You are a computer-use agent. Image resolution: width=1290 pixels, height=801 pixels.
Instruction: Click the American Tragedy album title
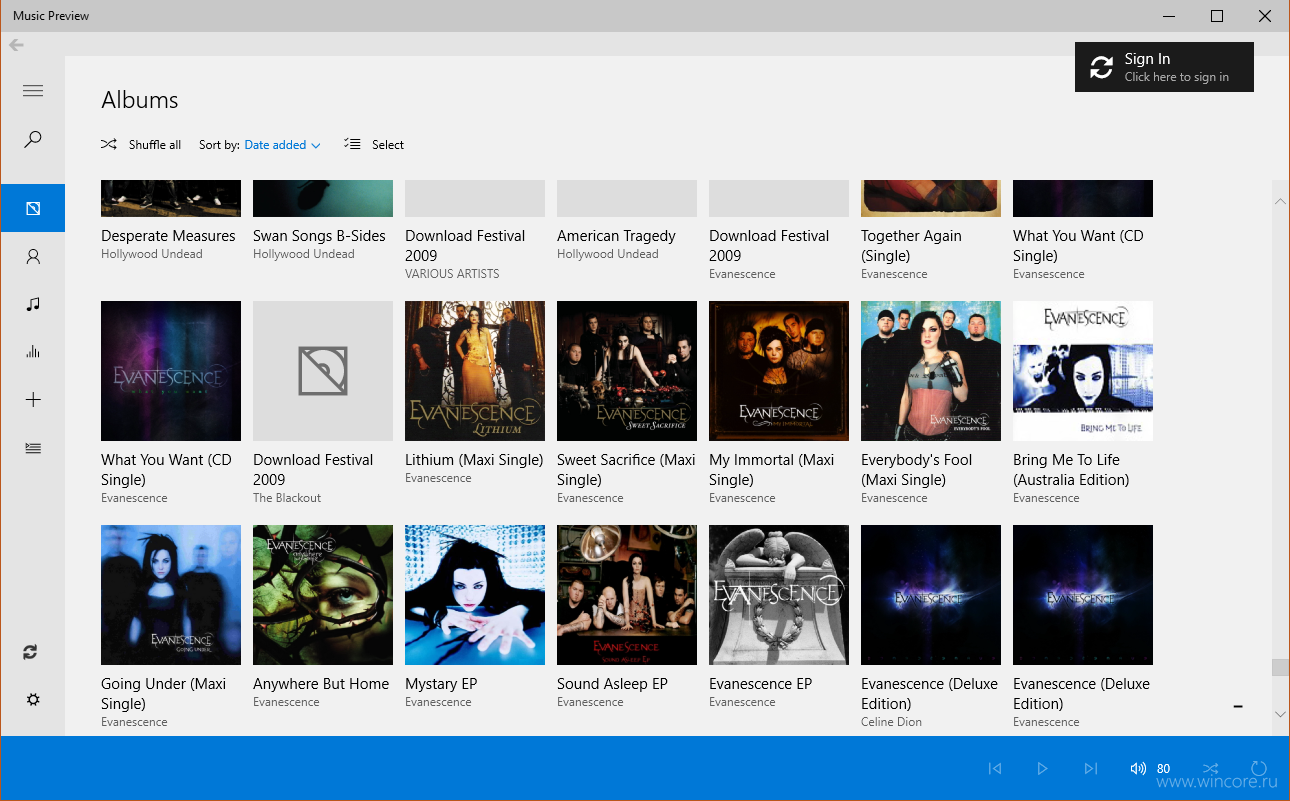click(x=616, y=236)
